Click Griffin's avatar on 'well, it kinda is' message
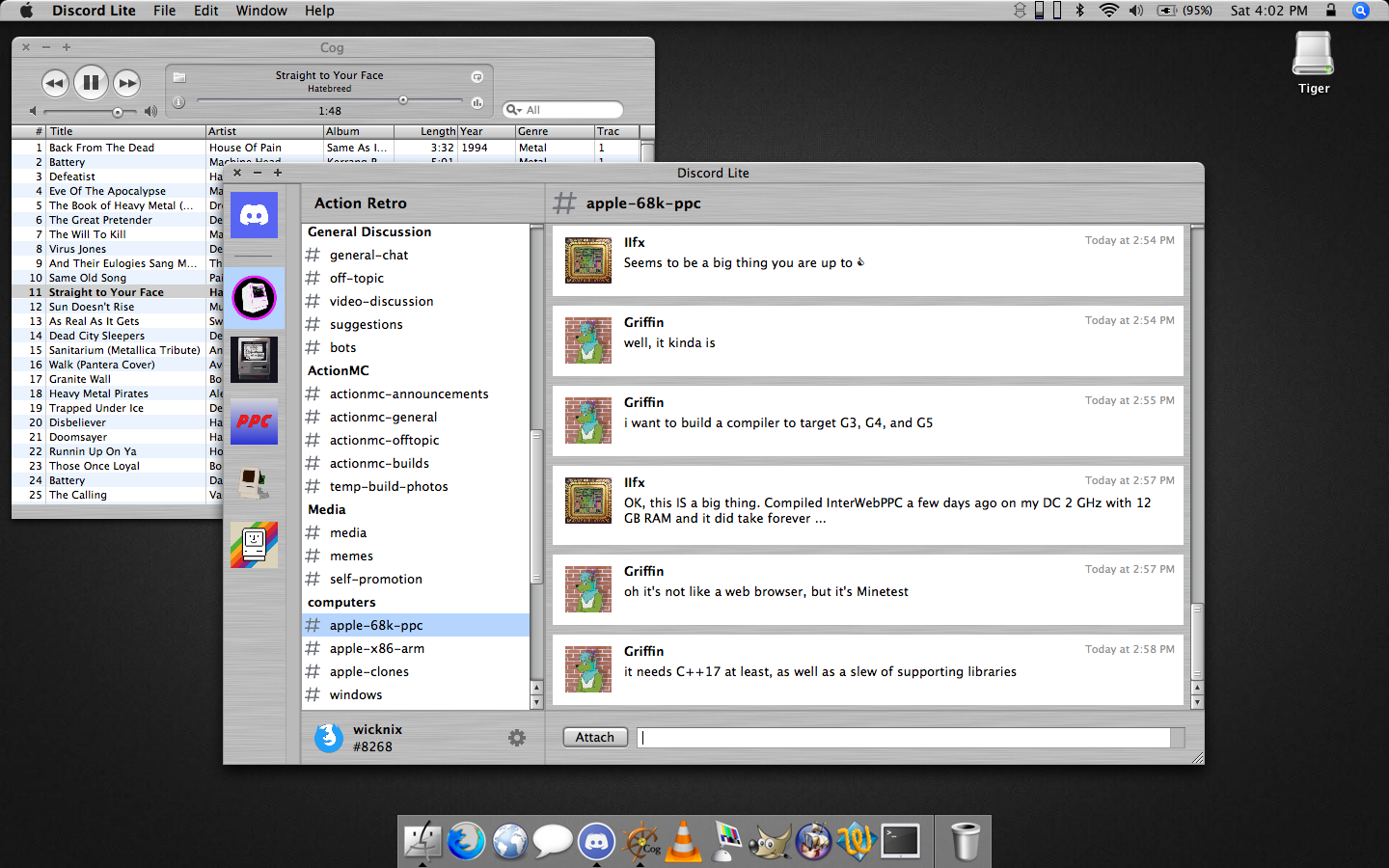Image resolution: width=1389 pixels, height=868 pixels. 588,340
